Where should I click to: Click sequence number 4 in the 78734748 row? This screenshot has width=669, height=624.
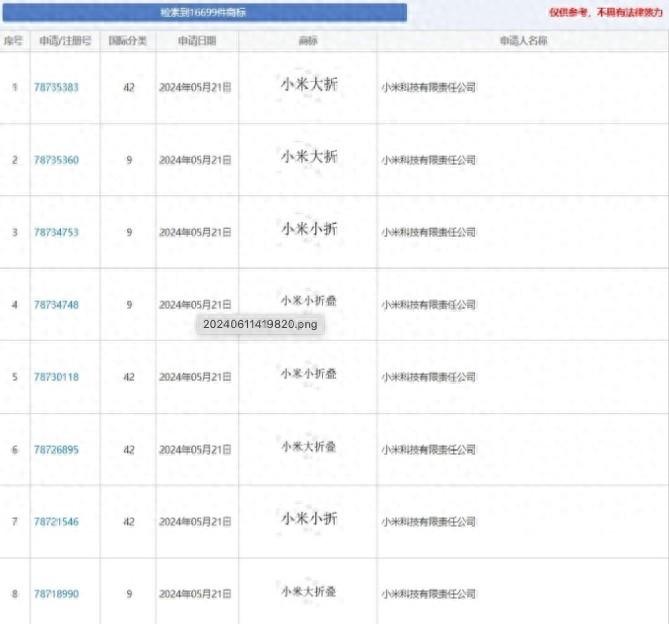[x=15, y=305]
